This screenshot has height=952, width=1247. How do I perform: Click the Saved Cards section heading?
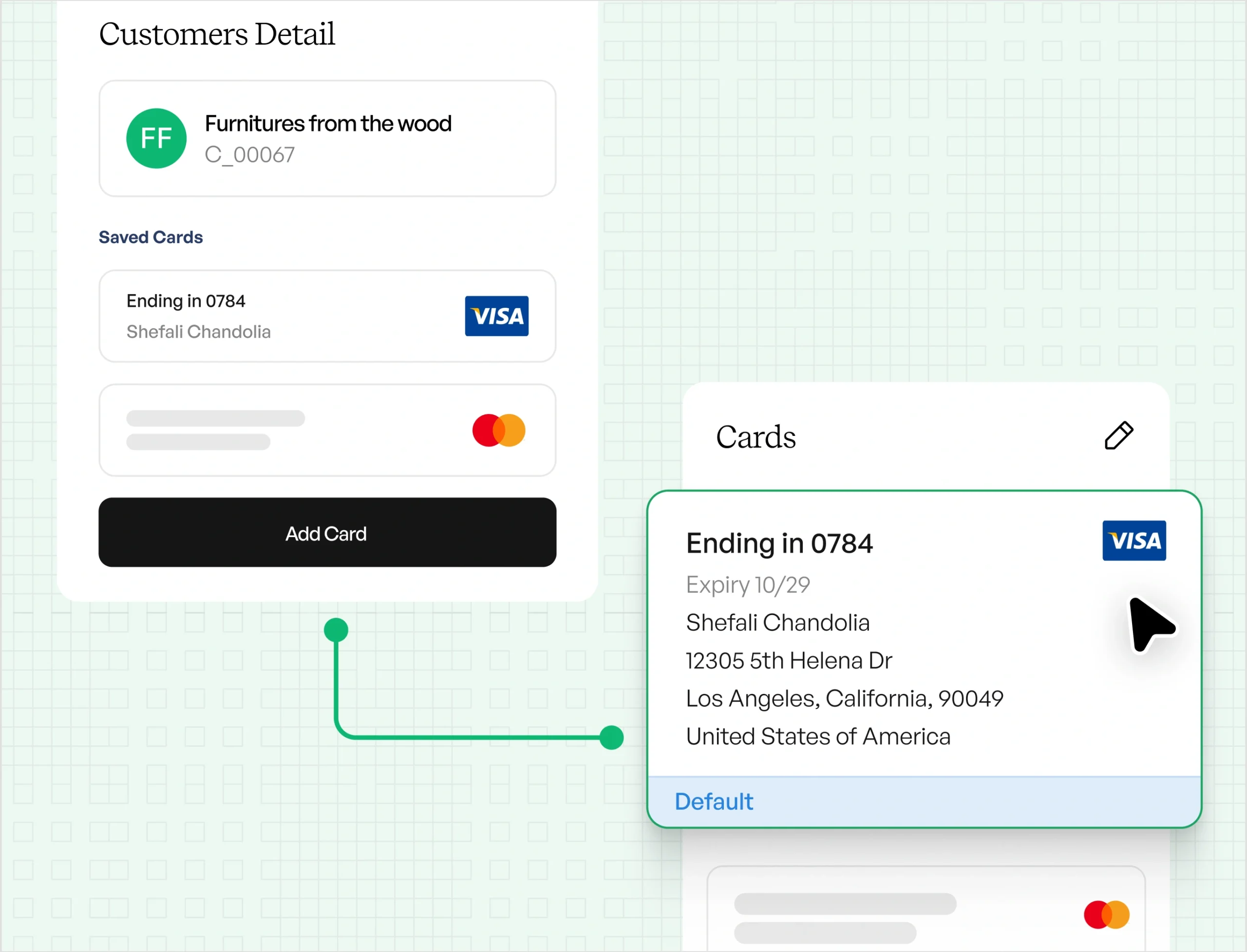click(151, 237)
